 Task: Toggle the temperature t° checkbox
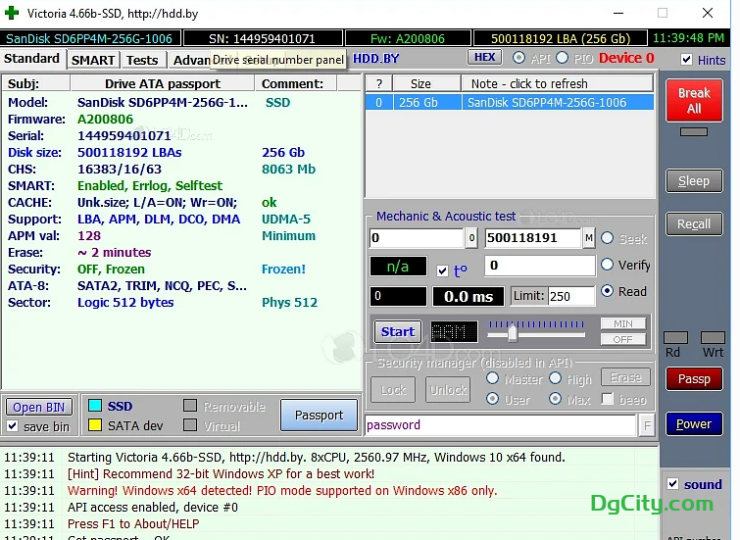pos(443,271)
